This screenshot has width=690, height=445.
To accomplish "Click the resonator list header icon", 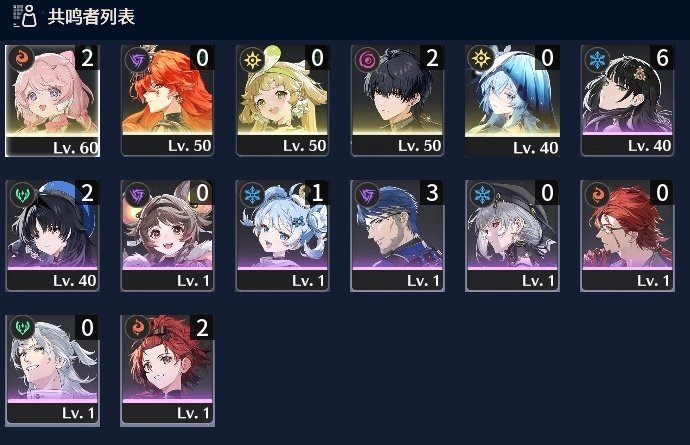I will (24, 16).
